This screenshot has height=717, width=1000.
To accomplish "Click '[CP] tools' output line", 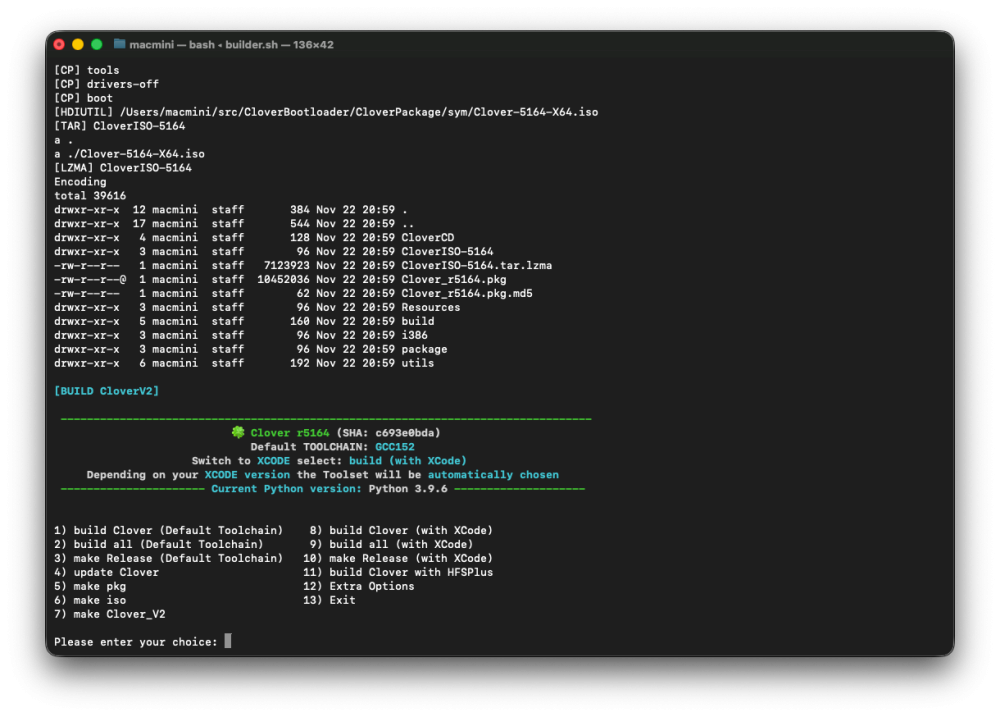I will point(87,70).
